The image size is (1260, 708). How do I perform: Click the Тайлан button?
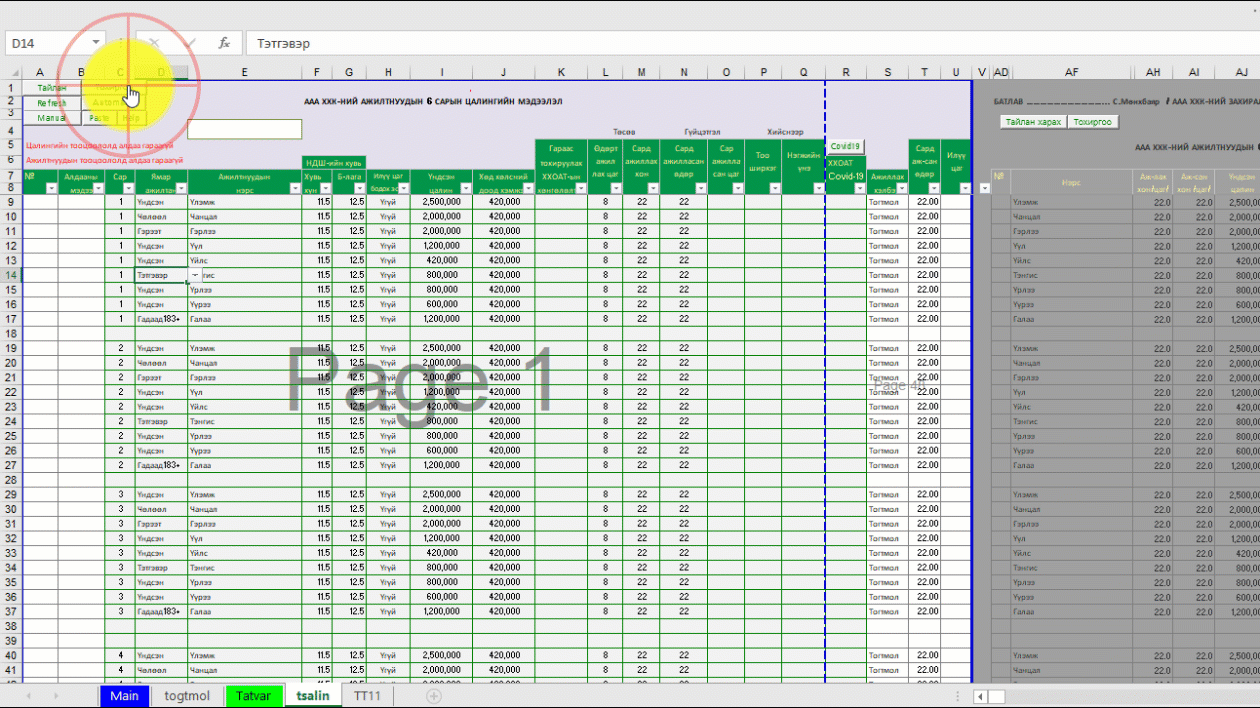(51, 88)
